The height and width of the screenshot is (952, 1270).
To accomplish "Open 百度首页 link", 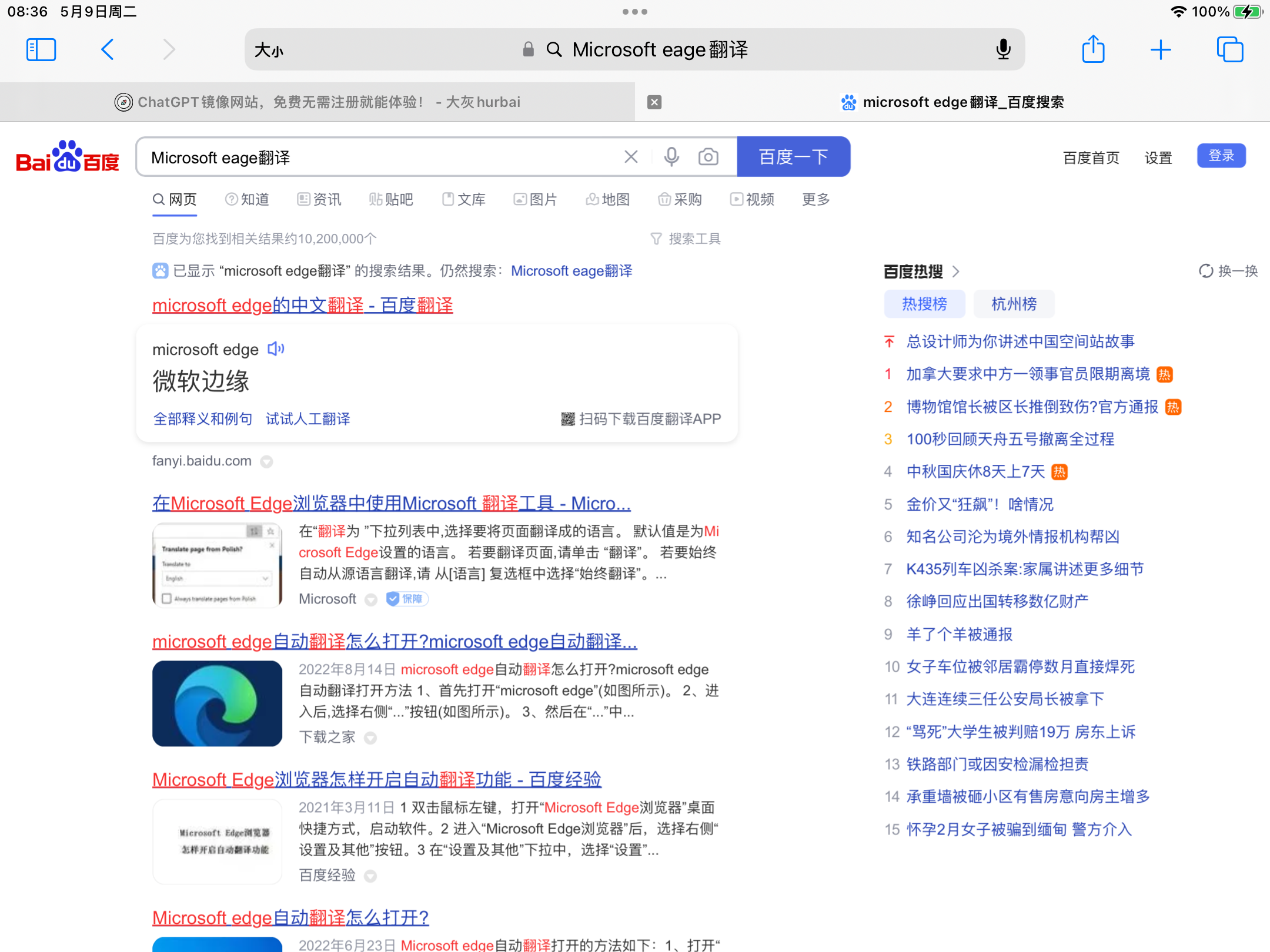I will click(x=1091, y=157).
